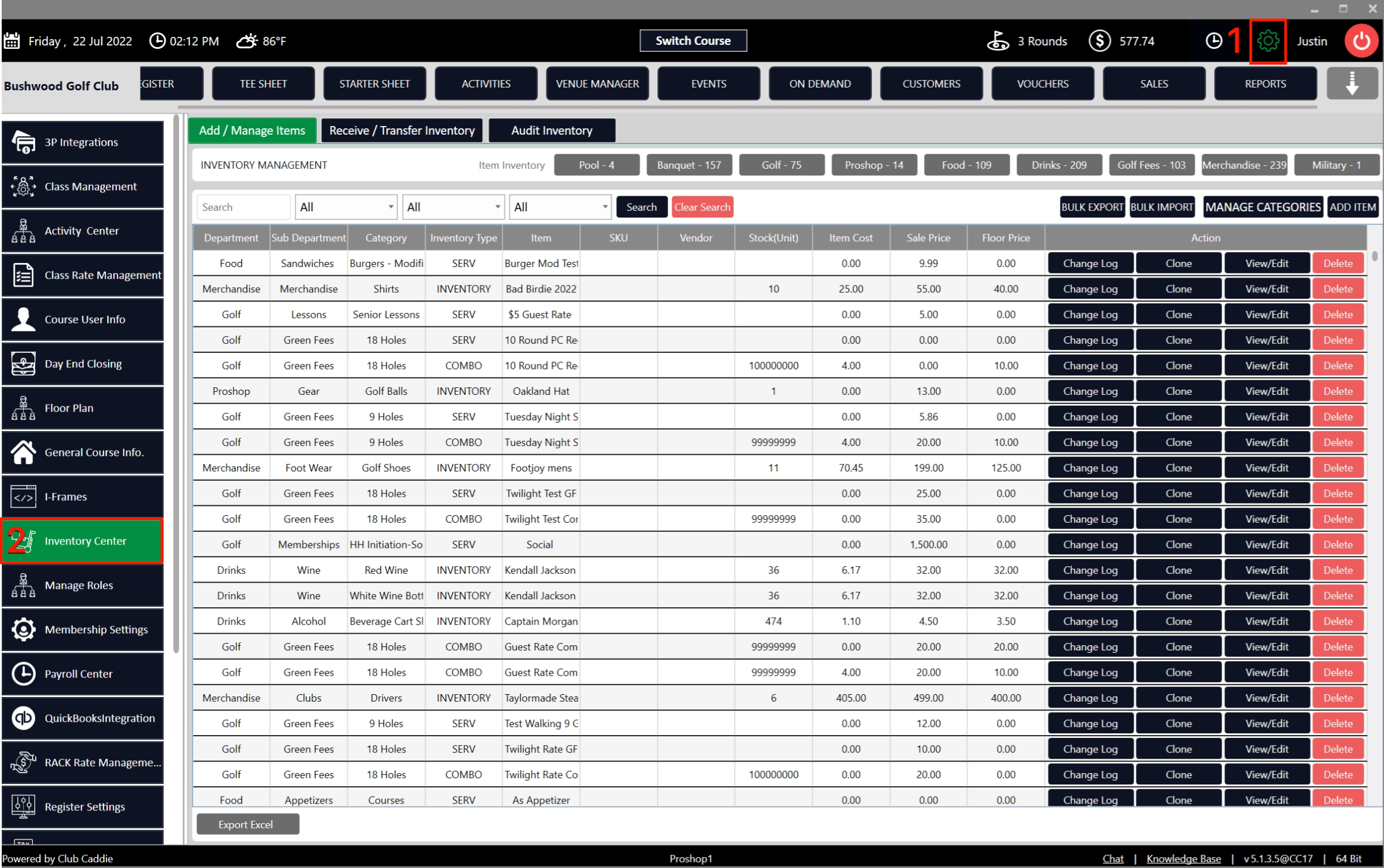Click the Clear Search button

click(x=702, y=207)
